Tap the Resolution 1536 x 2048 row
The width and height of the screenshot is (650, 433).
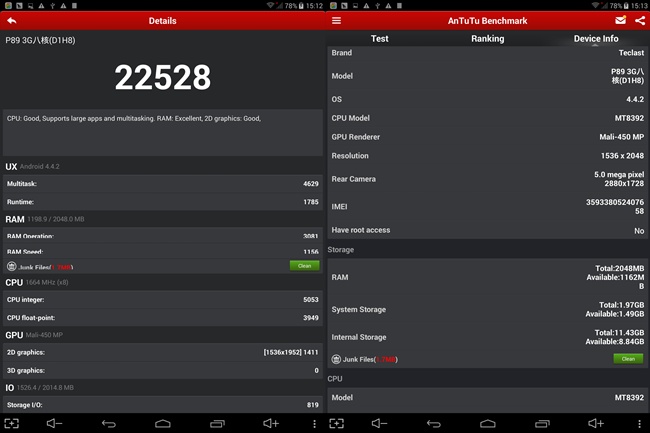click(x=488, y=156)
